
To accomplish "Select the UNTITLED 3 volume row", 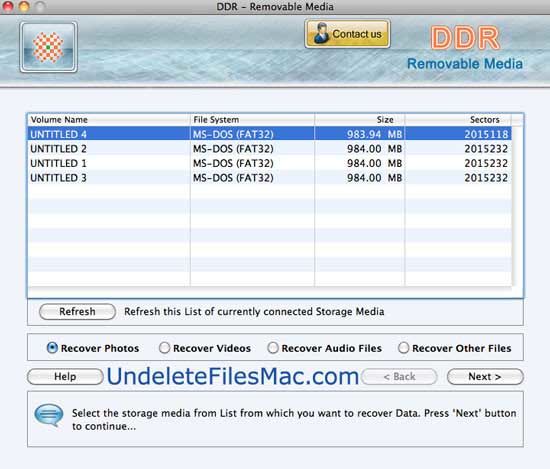I will pyautogui.click(x=269, y=178).
